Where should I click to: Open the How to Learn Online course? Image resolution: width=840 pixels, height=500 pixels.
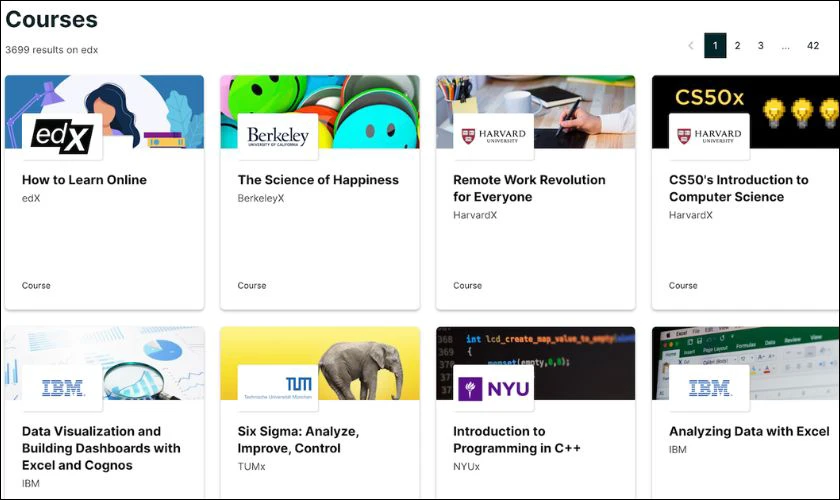pyautogui.click(x=84, y=180)
